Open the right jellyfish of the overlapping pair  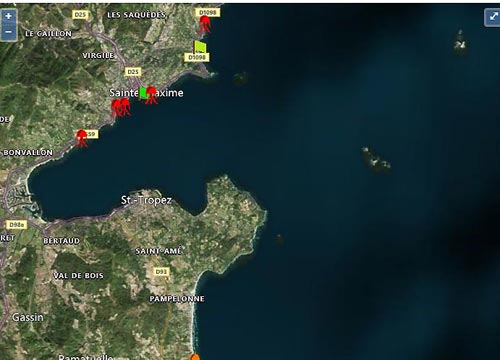(126, 107)
